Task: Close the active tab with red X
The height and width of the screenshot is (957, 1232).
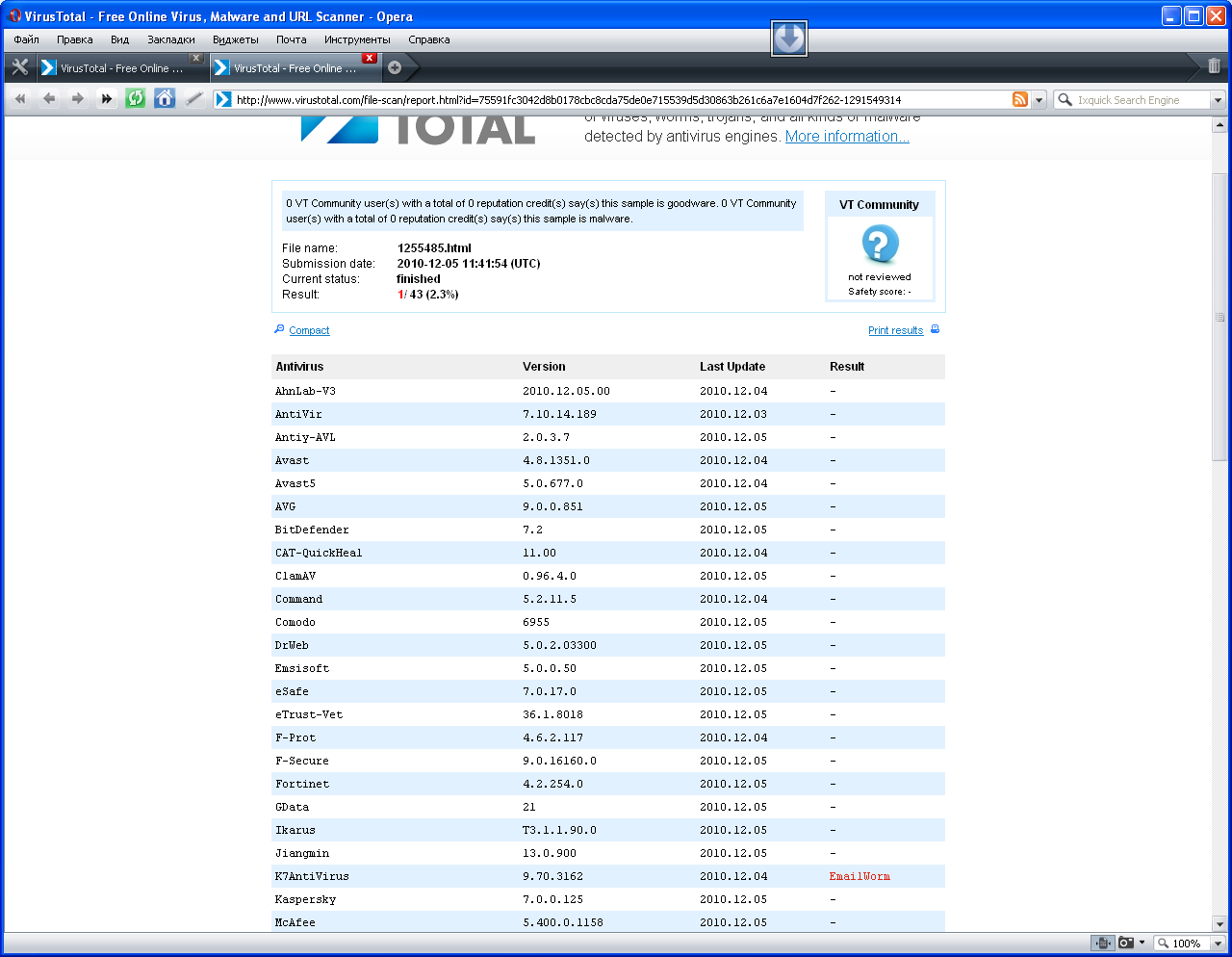Action: click(x=369, y=58)
